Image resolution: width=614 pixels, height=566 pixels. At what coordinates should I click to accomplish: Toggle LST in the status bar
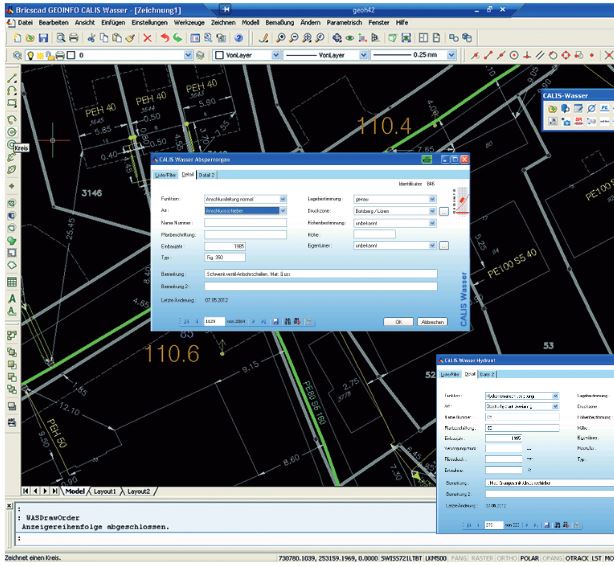coord(596,558)
